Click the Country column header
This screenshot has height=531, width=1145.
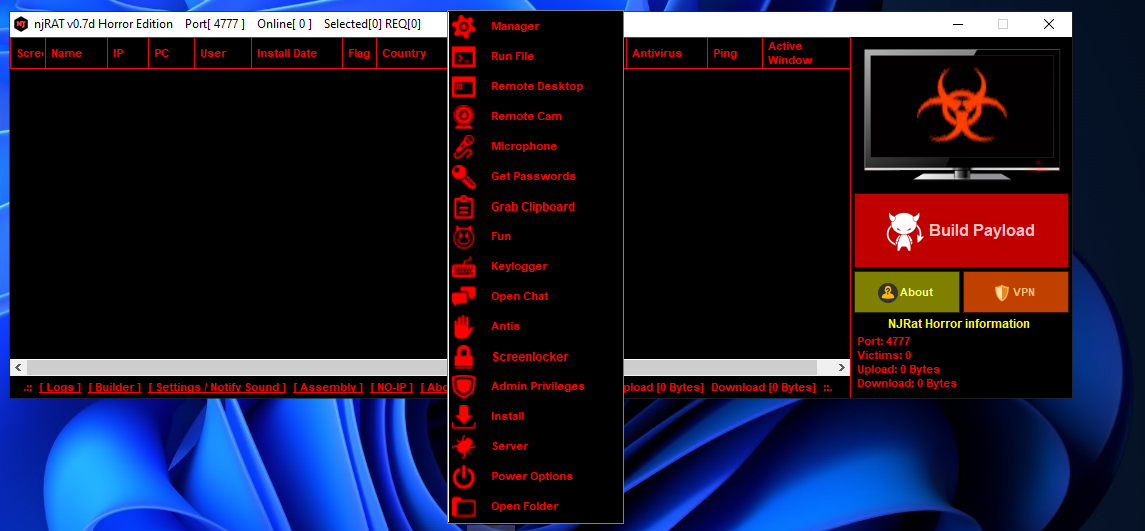pos(413,53)
